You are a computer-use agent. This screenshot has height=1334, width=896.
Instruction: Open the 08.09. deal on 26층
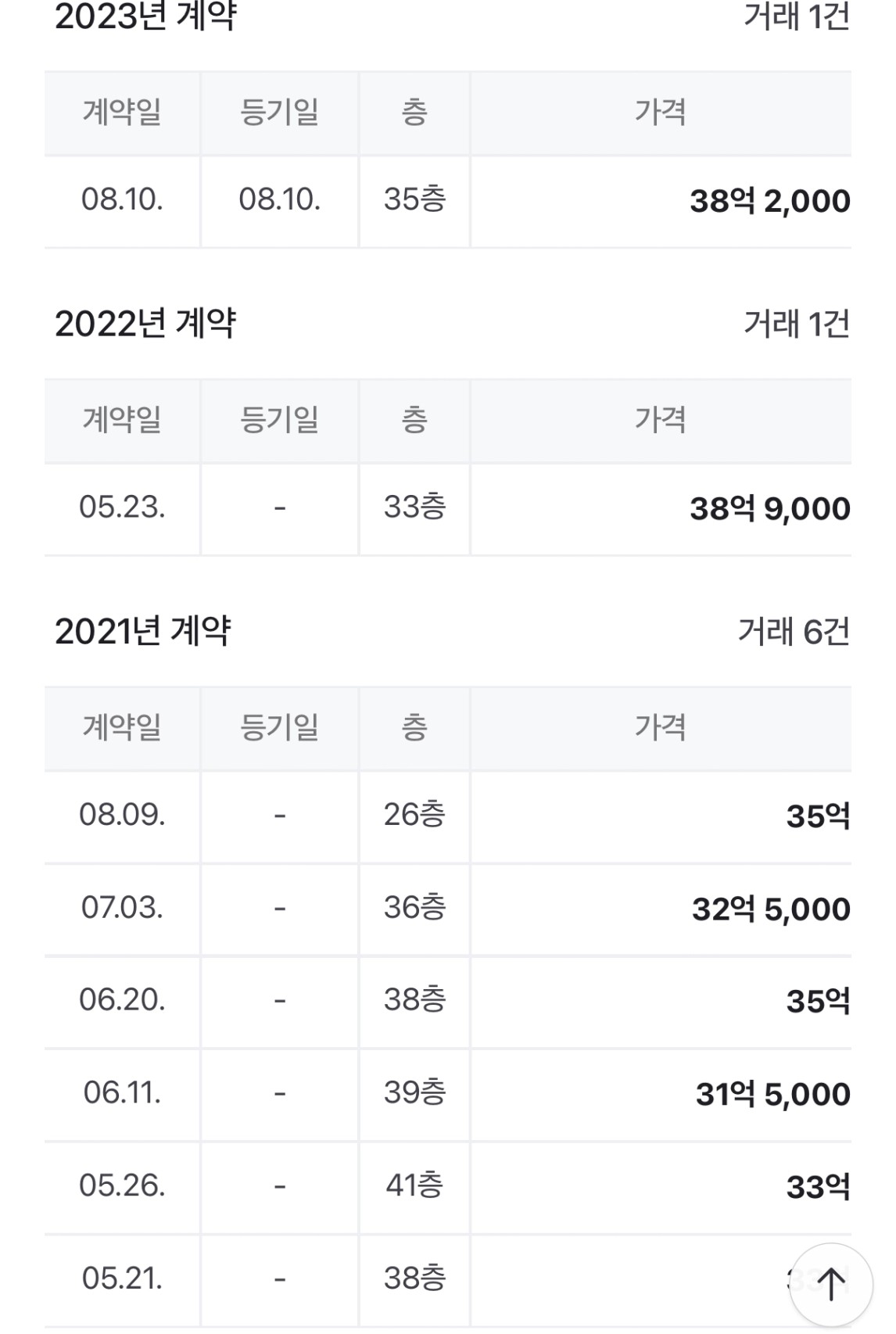pos(448,816)
